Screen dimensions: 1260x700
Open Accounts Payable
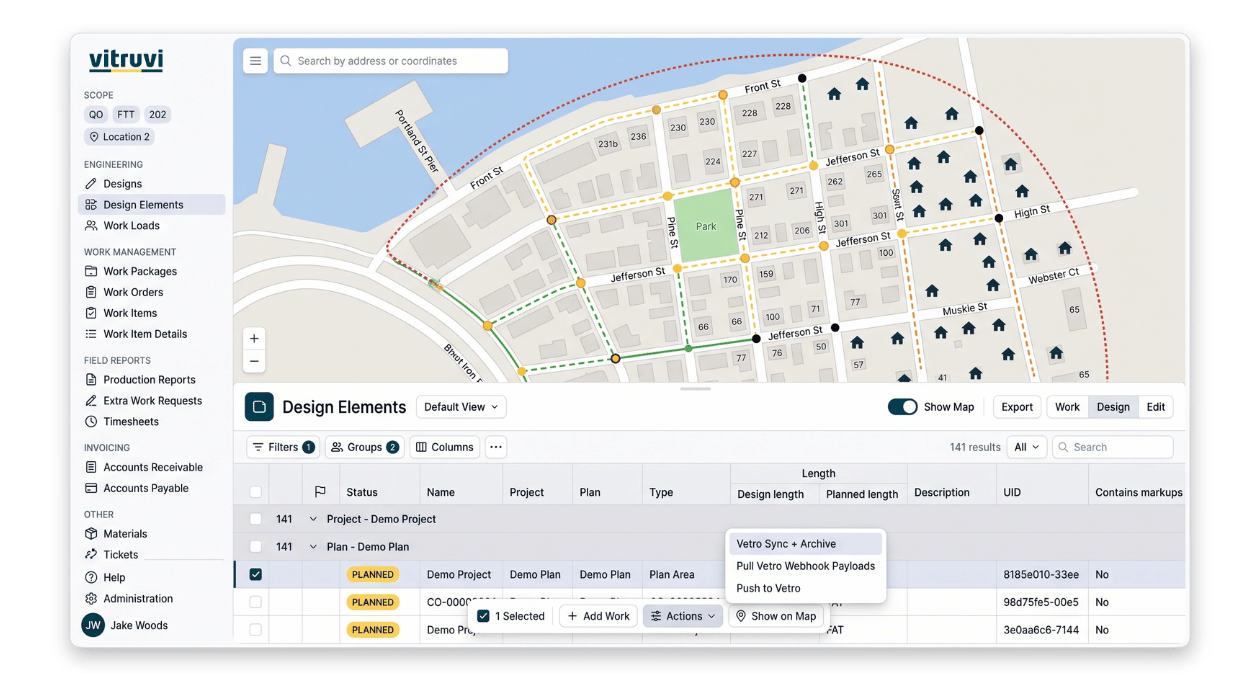pyautogui.click(x=146, y=488)
